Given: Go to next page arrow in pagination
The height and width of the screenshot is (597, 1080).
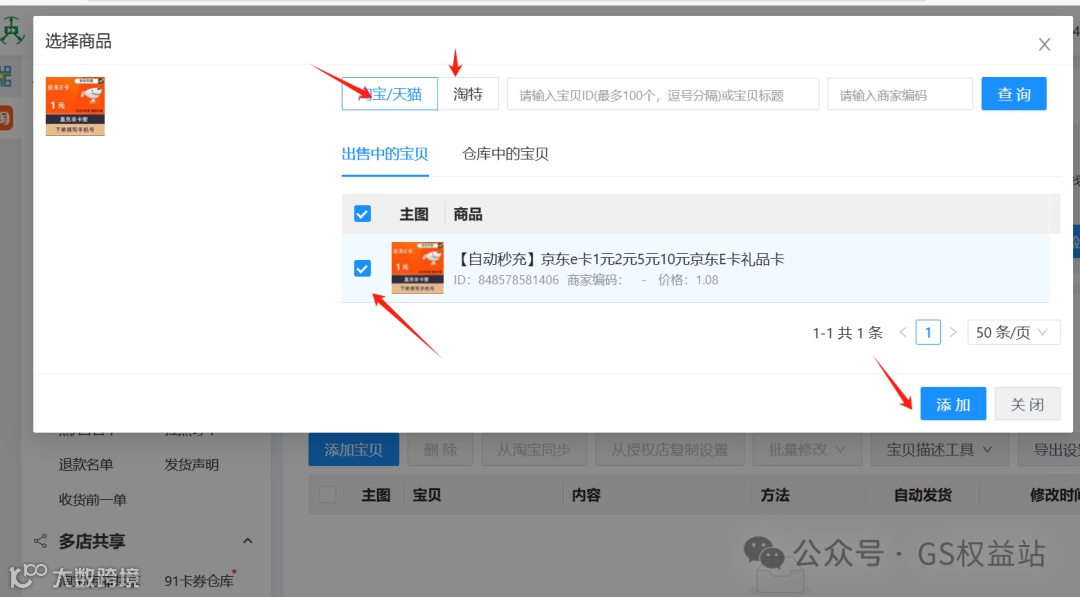Looking at the screenshot, I should coord(953,333).
